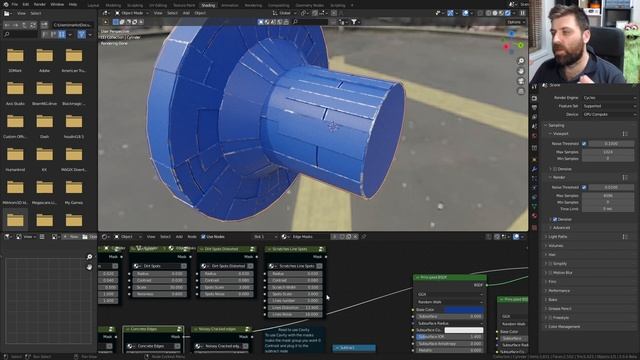Collapse the Principled BSDF node

point(418,278)
